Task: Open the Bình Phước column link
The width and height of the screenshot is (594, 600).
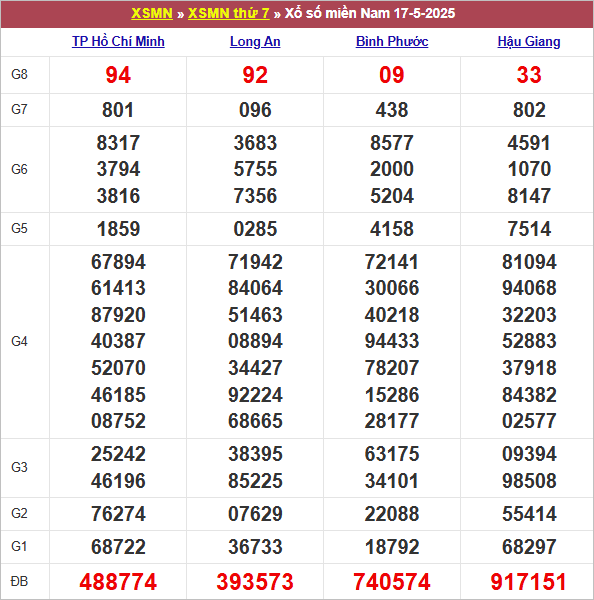Action: point(392,41)
